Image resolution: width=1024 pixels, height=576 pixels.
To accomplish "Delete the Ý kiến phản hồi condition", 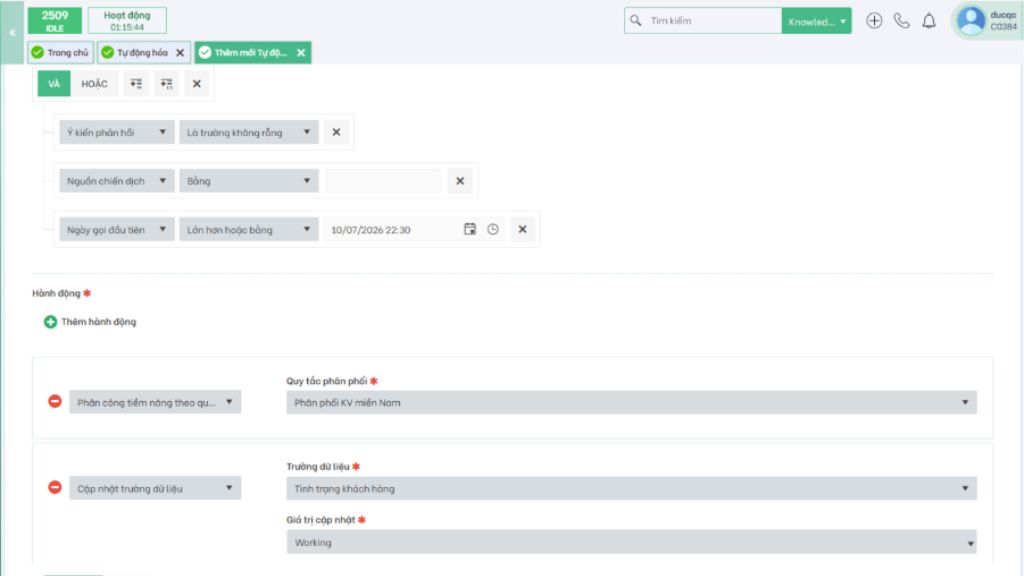I will tap(336, 132).
